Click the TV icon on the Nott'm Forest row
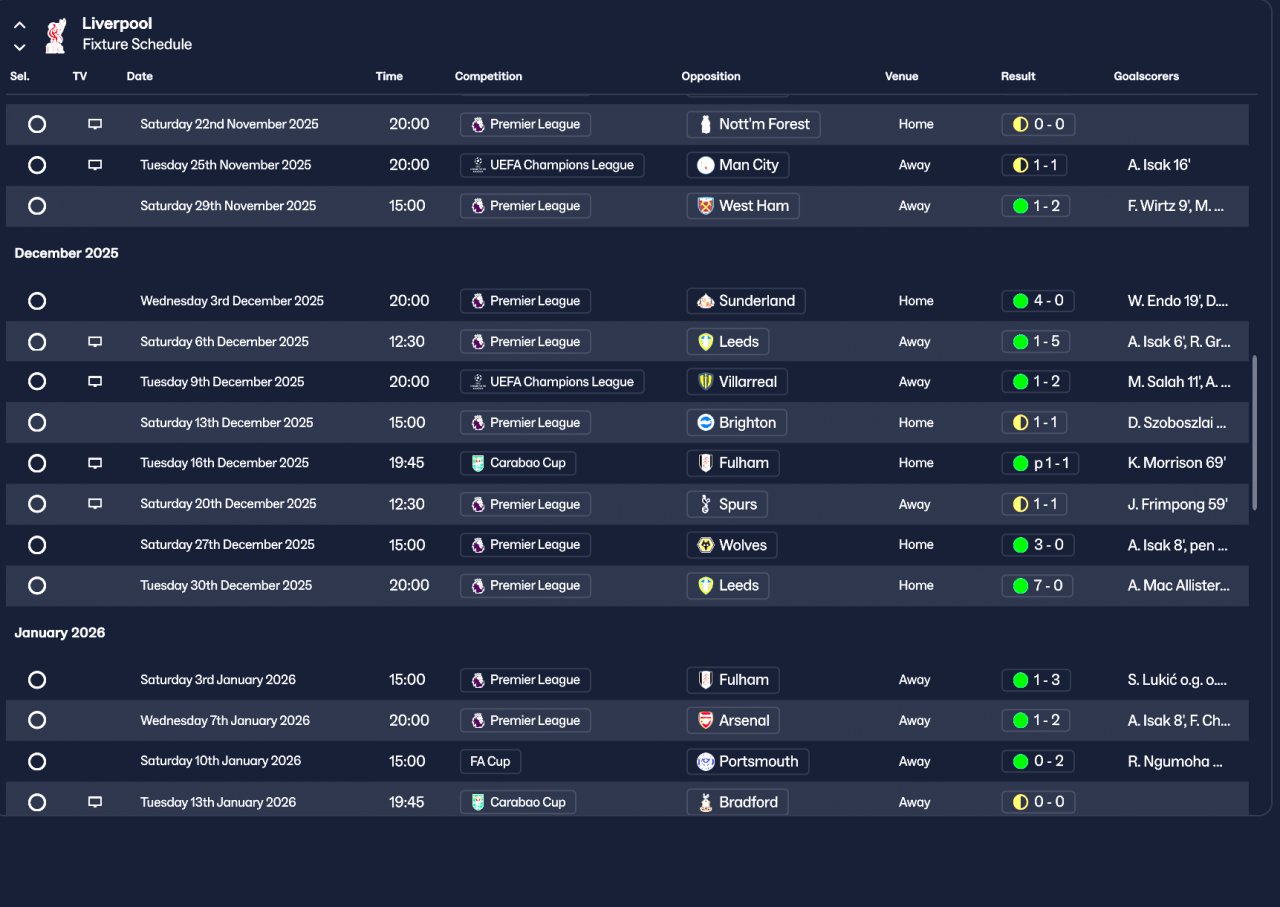 [x=95, y=124]
